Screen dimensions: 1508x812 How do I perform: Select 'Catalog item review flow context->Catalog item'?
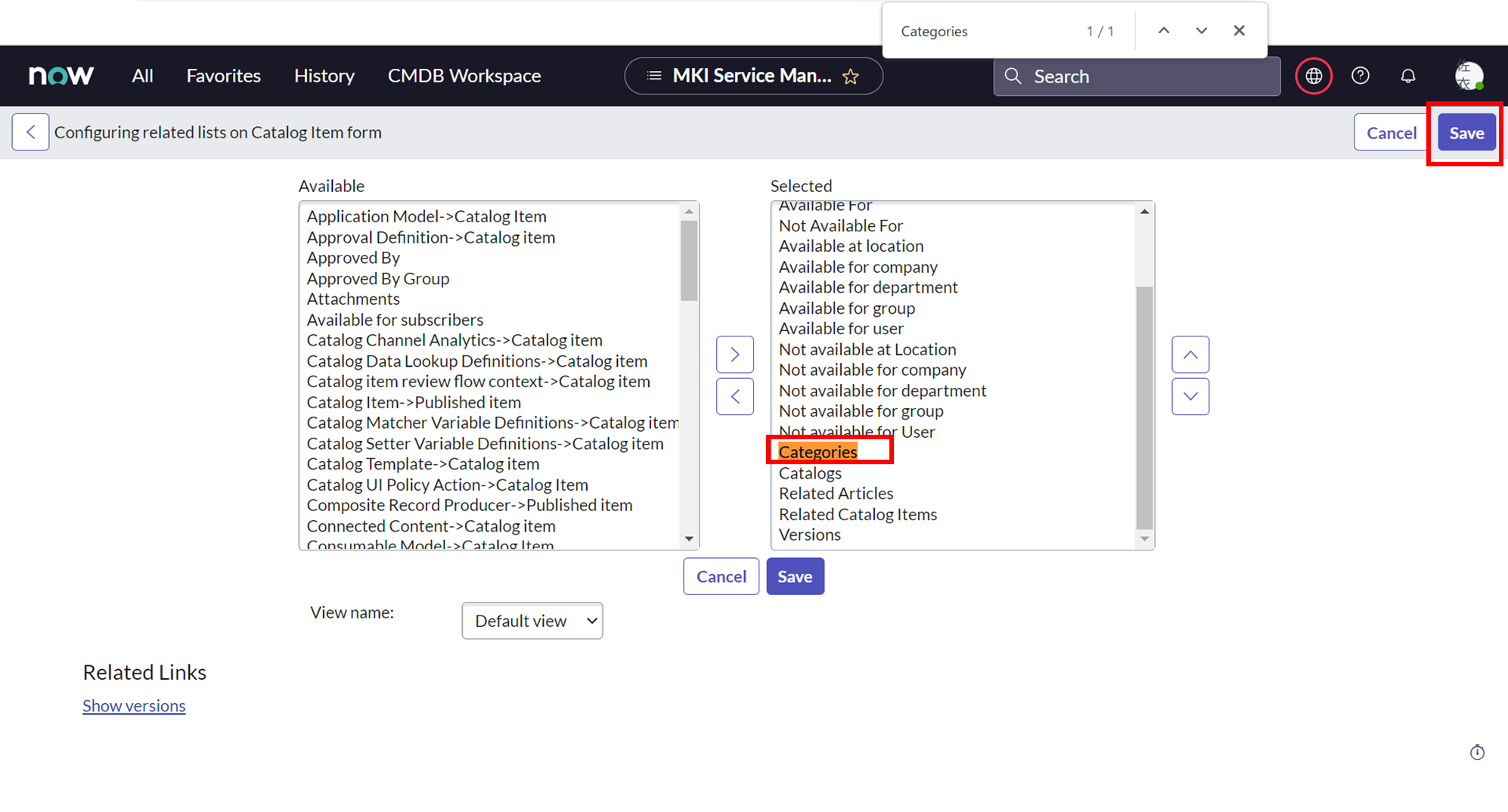(479, 382)
